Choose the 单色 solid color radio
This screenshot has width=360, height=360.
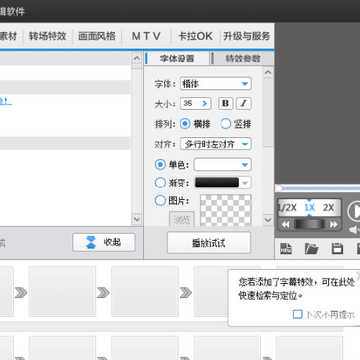click(160, 164)
